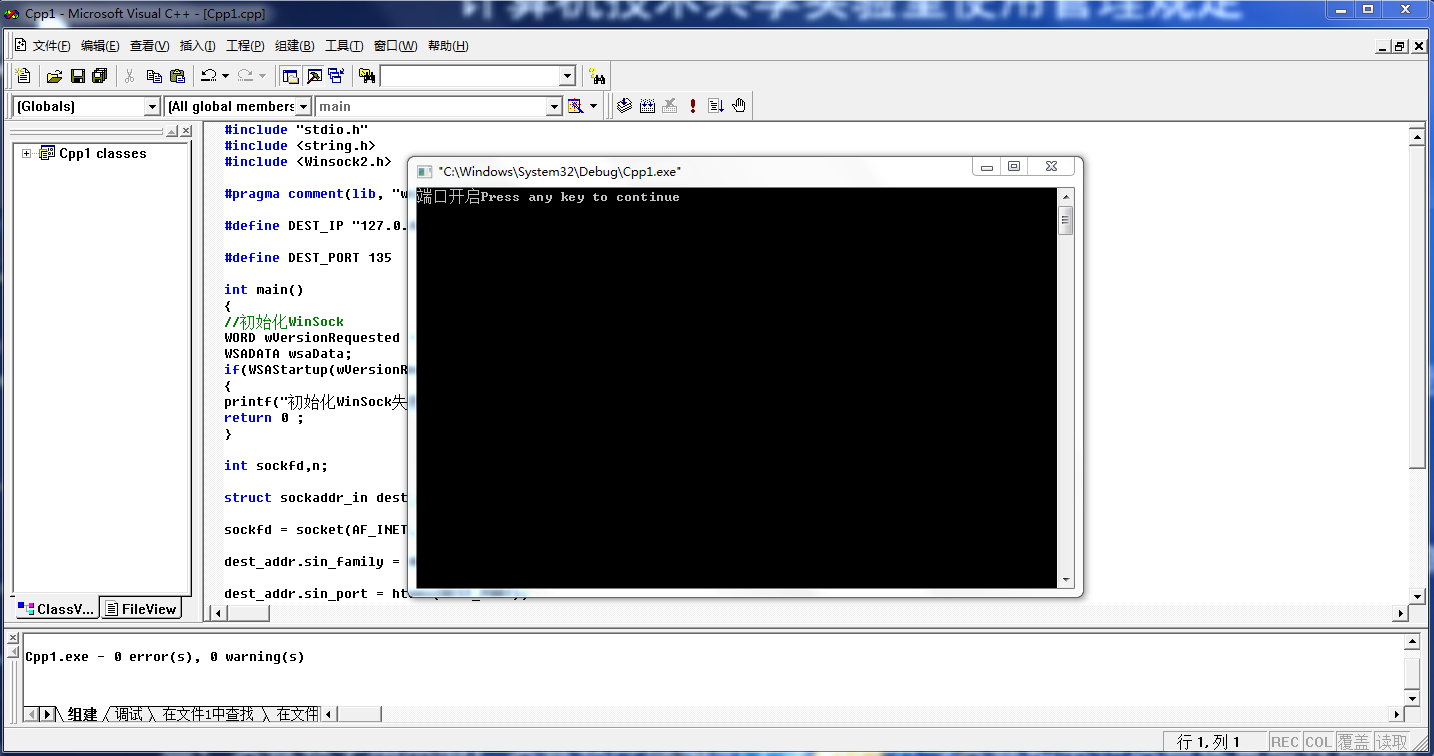Viewport: 1434px width, 756px height.
Task: Maximize the Cpp1.exe console window
Action: tap(1014, 167)
